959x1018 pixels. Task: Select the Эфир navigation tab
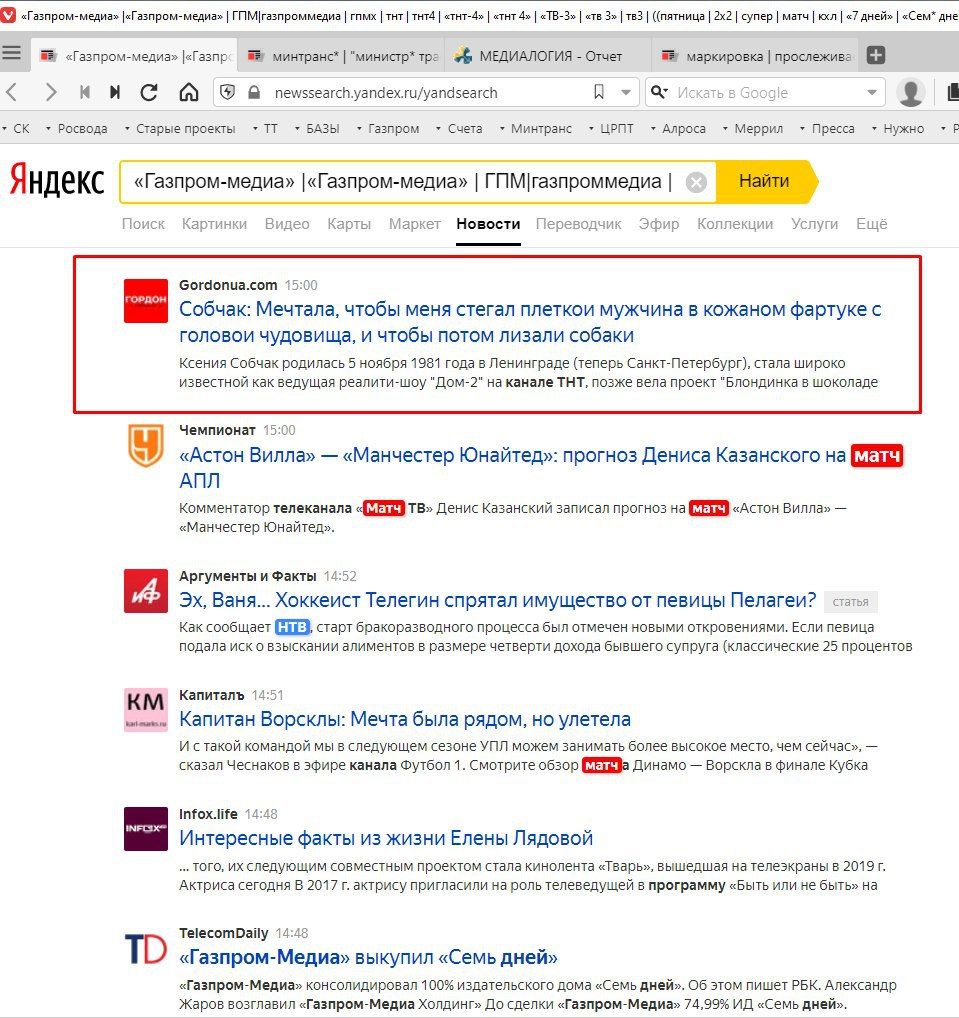click(658, 224)
